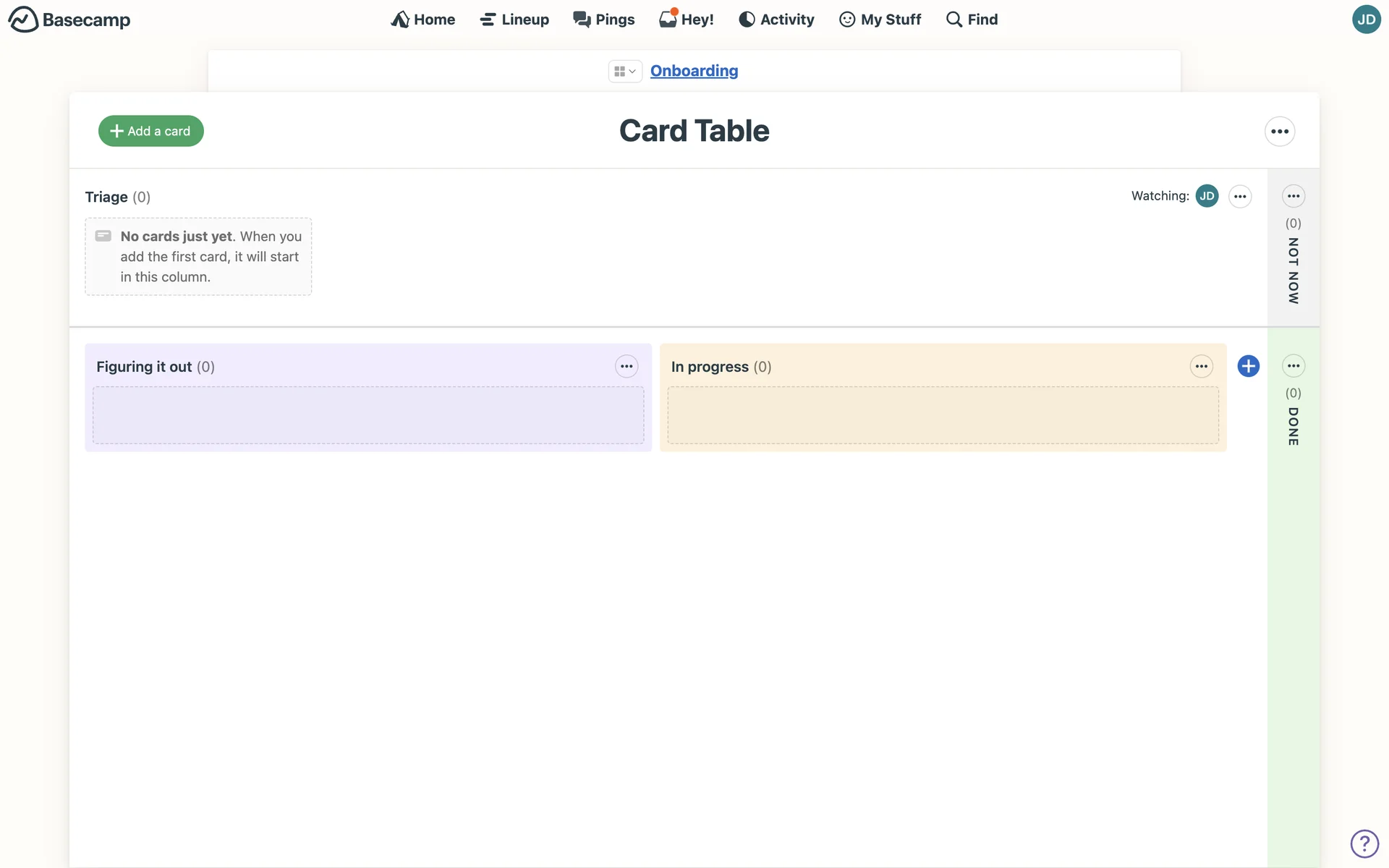This screenshot has height=868, width=1389.
Task: Open Figuring it out column options
Action: pos(626,367)
